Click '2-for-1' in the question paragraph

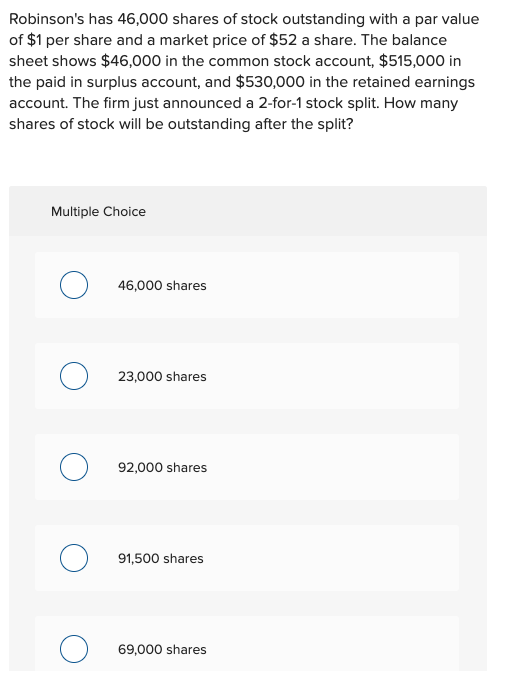280,103
